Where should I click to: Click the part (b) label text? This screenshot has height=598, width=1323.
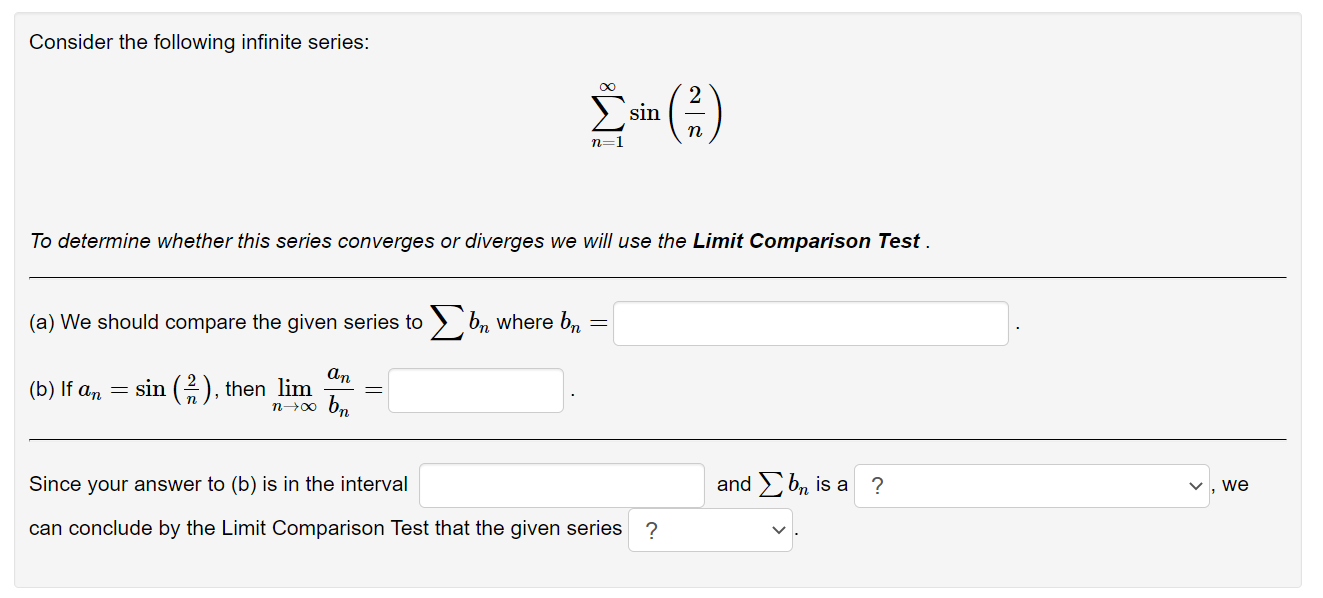[44, 389]
